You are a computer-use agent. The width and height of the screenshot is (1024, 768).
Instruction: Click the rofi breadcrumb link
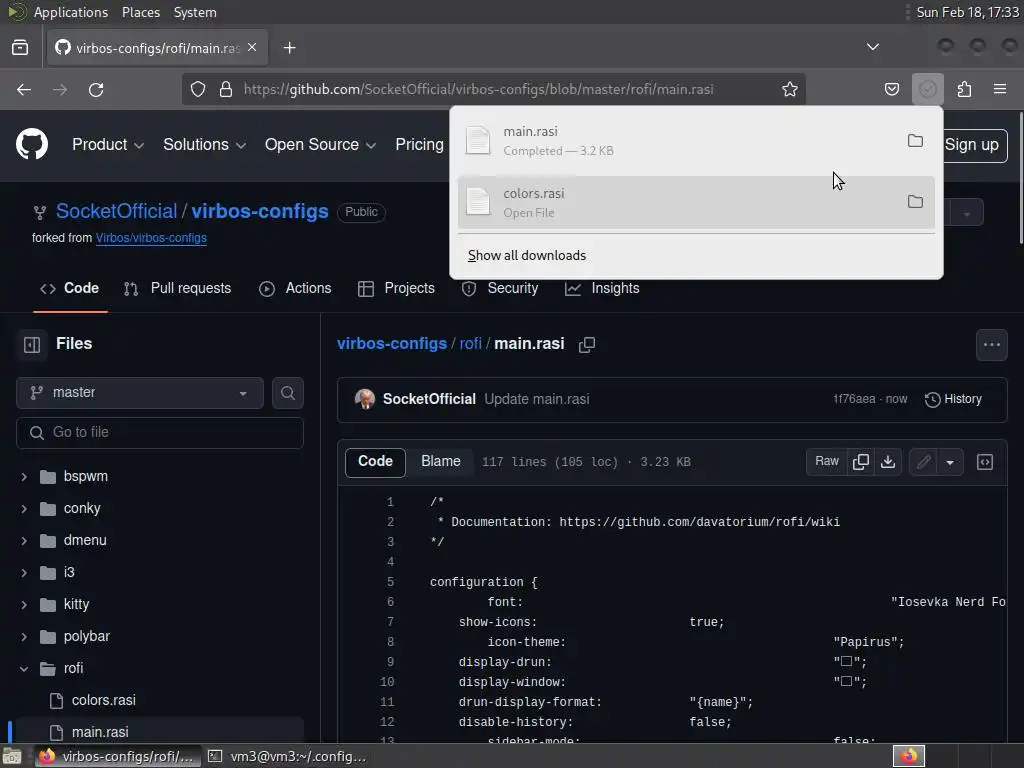pos(470,344)
